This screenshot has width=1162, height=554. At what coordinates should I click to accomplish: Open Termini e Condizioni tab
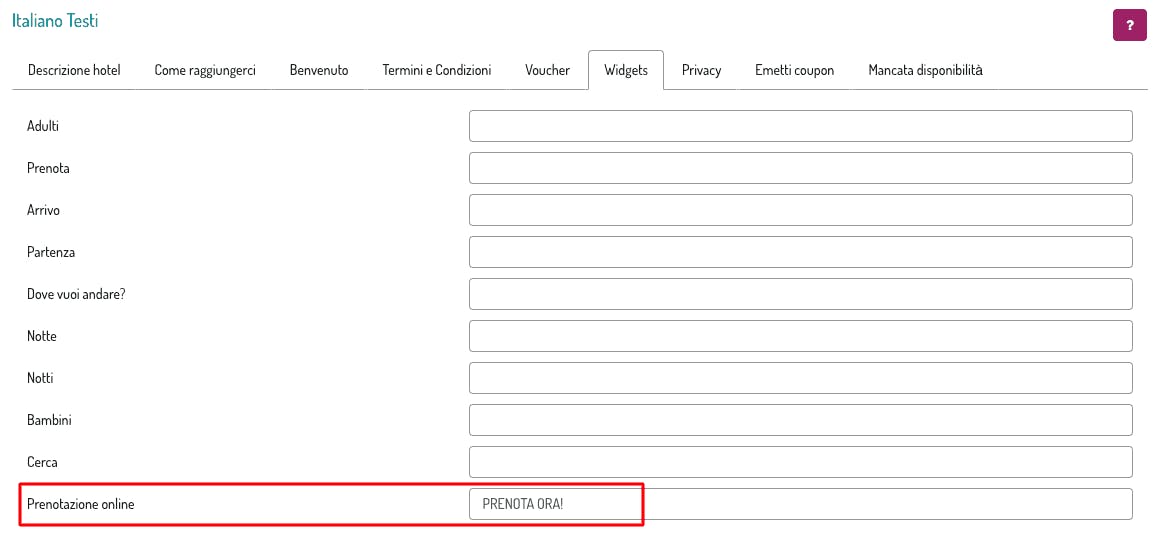(437, 70)
